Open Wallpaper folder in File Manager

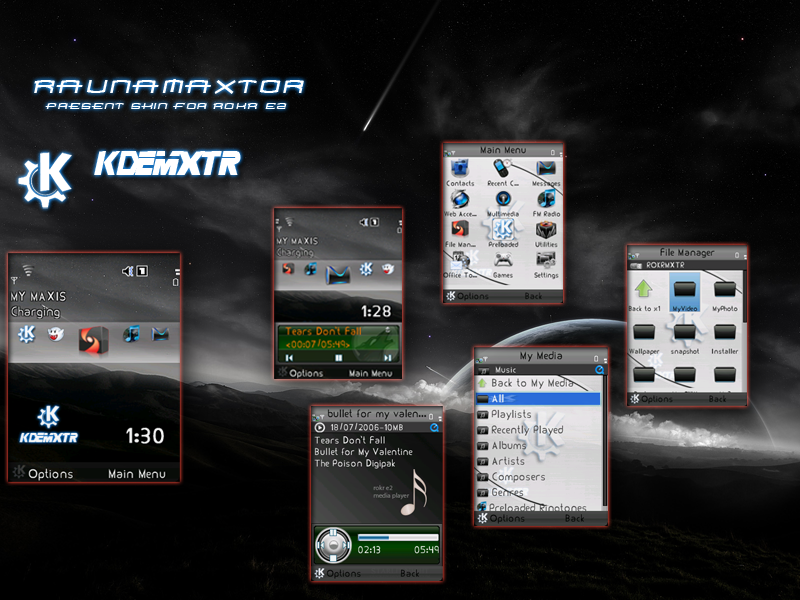[644, 333]
